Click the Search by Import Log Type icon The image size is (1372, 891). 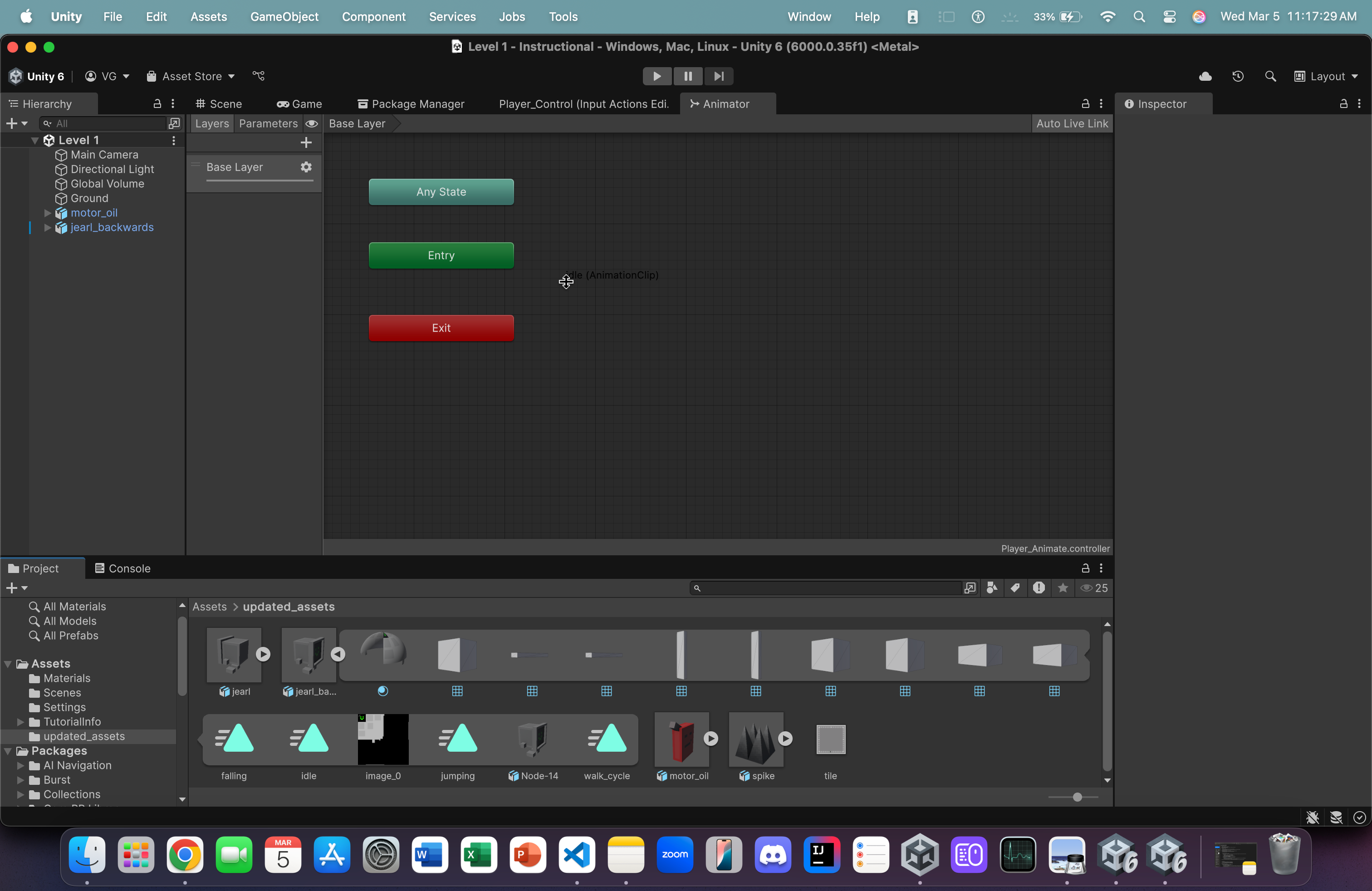[x=1039, y=588]
